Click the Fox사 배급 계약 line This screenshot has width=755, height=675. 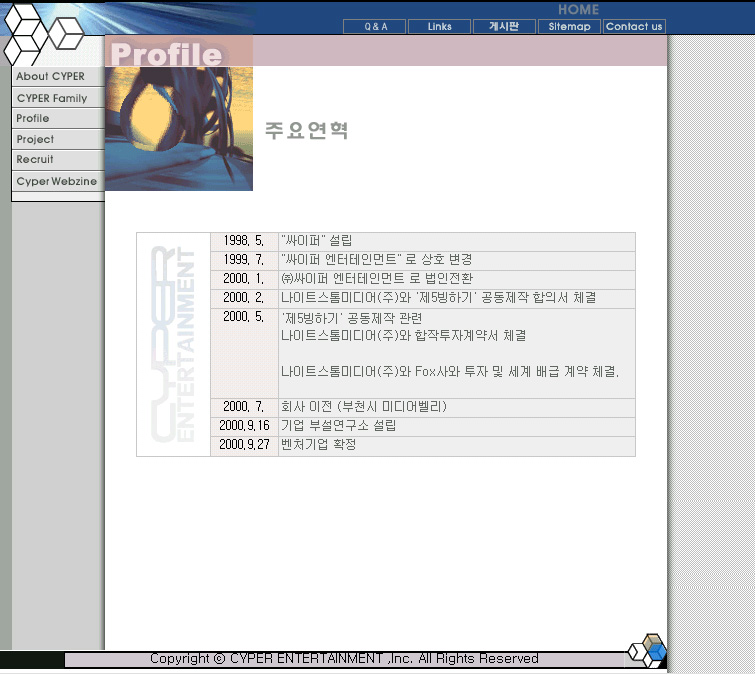[450, 372]
